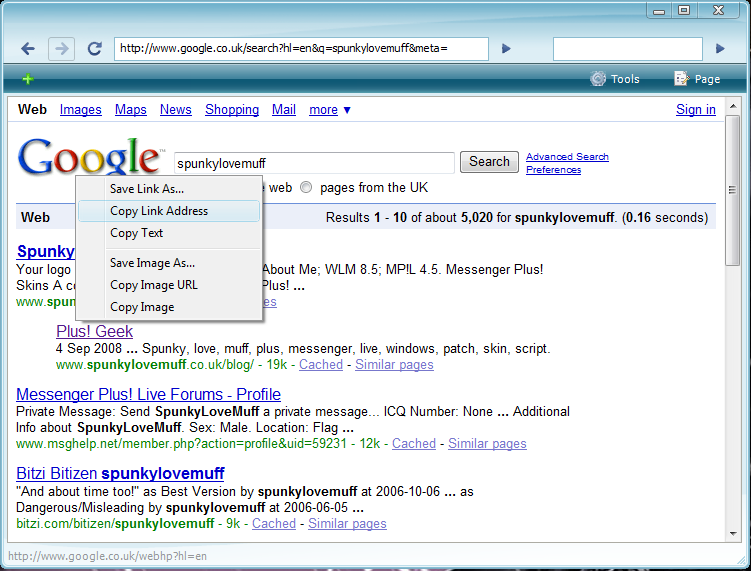Viewport: 751px width, 571px height.
Task: Click the forward navigation arrow
Action: pyautogui.click(x=61, y=48)
